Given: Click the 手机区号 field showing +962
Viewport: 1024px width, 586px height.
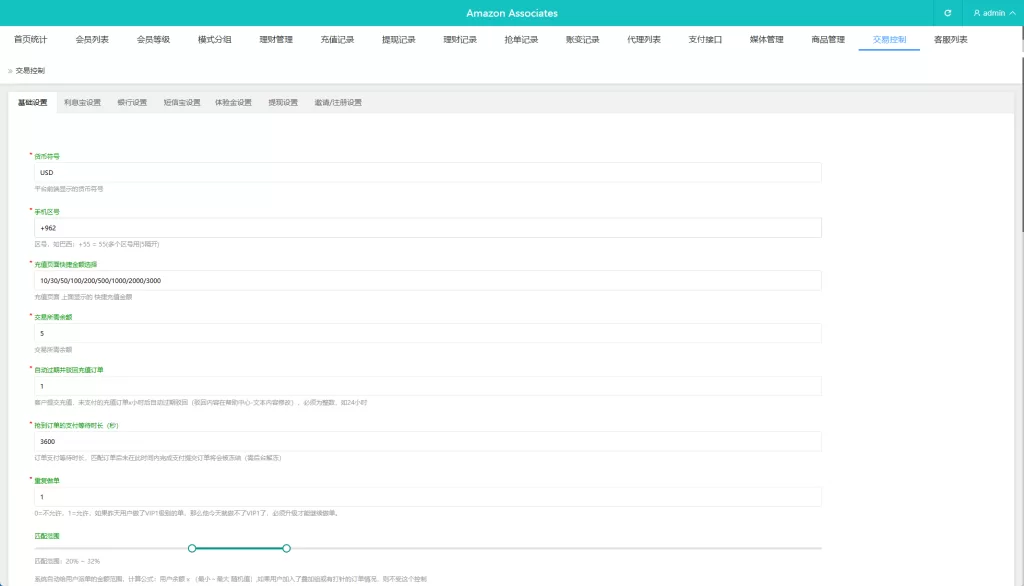Looking at the screenshot, I should click(427, 228).
